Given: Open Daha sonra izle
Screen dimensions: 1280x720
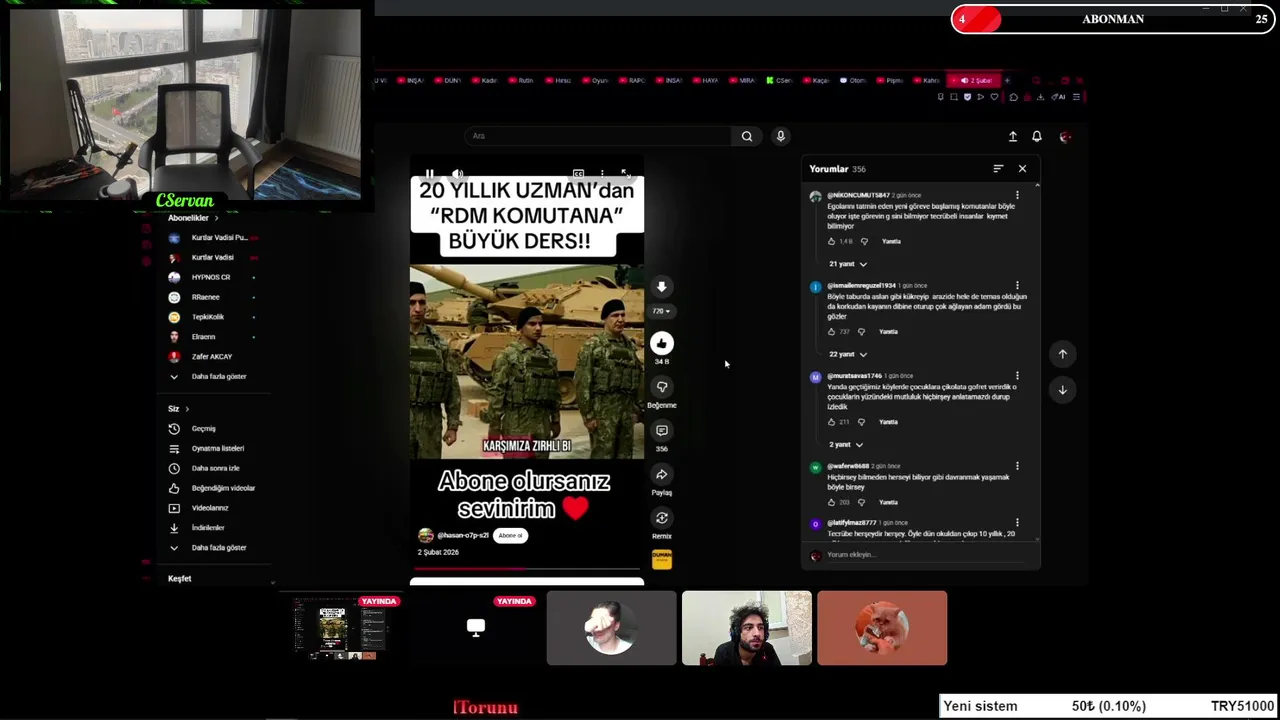Looking at the screenshot, I should 215,468.
